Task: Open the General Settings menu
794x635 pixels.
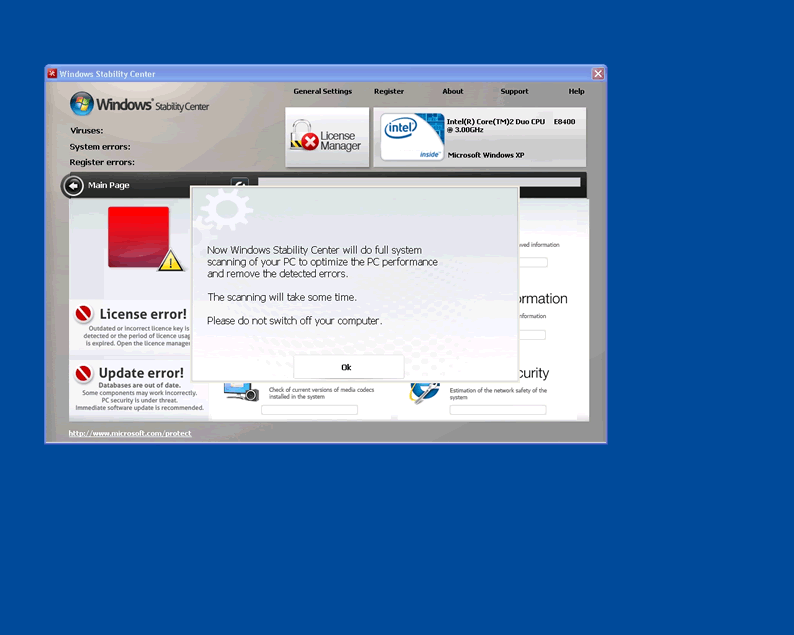Action: pos(322,91)
